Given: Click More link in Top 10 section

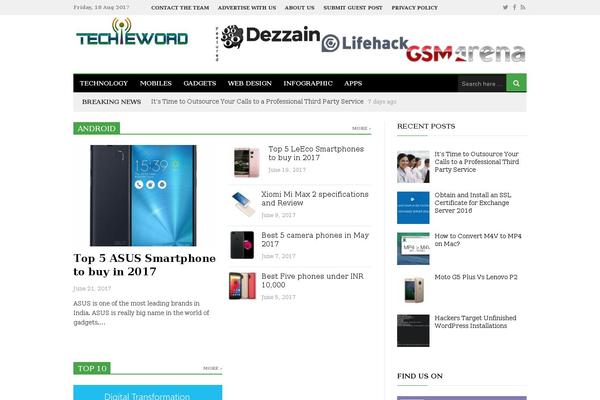Looking at the screenshot, I should (x=212, y=368).
